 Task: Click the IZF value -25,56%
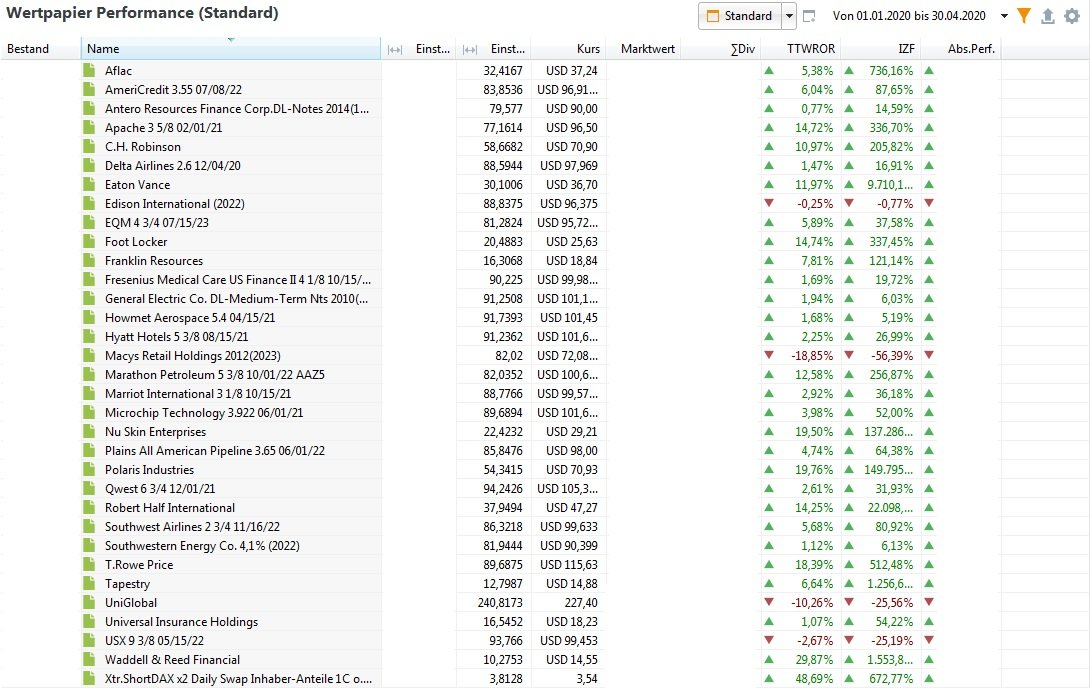pyautogui.click(x=892, y=603)
